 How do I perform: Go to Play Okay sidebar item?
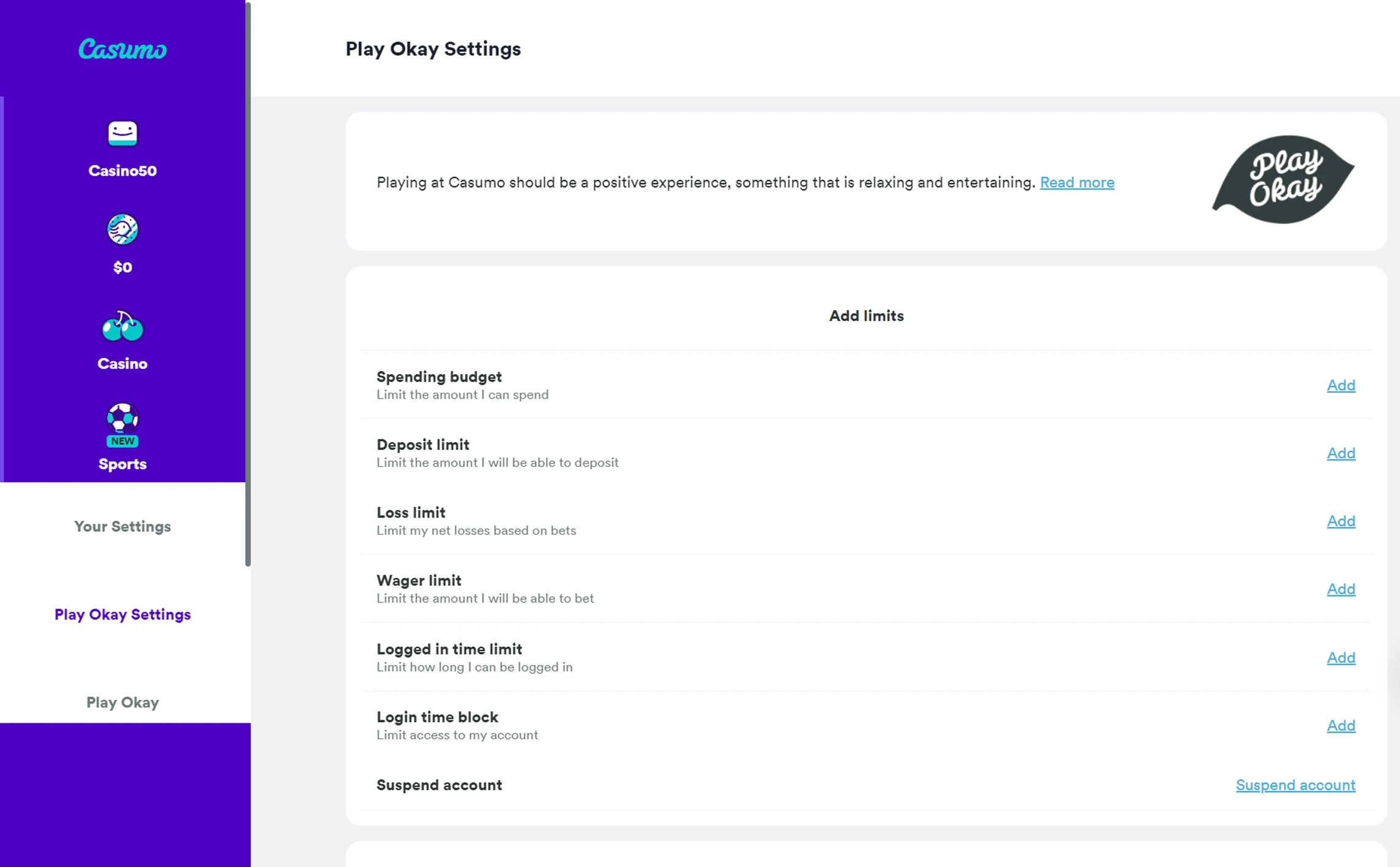(122, 702)
